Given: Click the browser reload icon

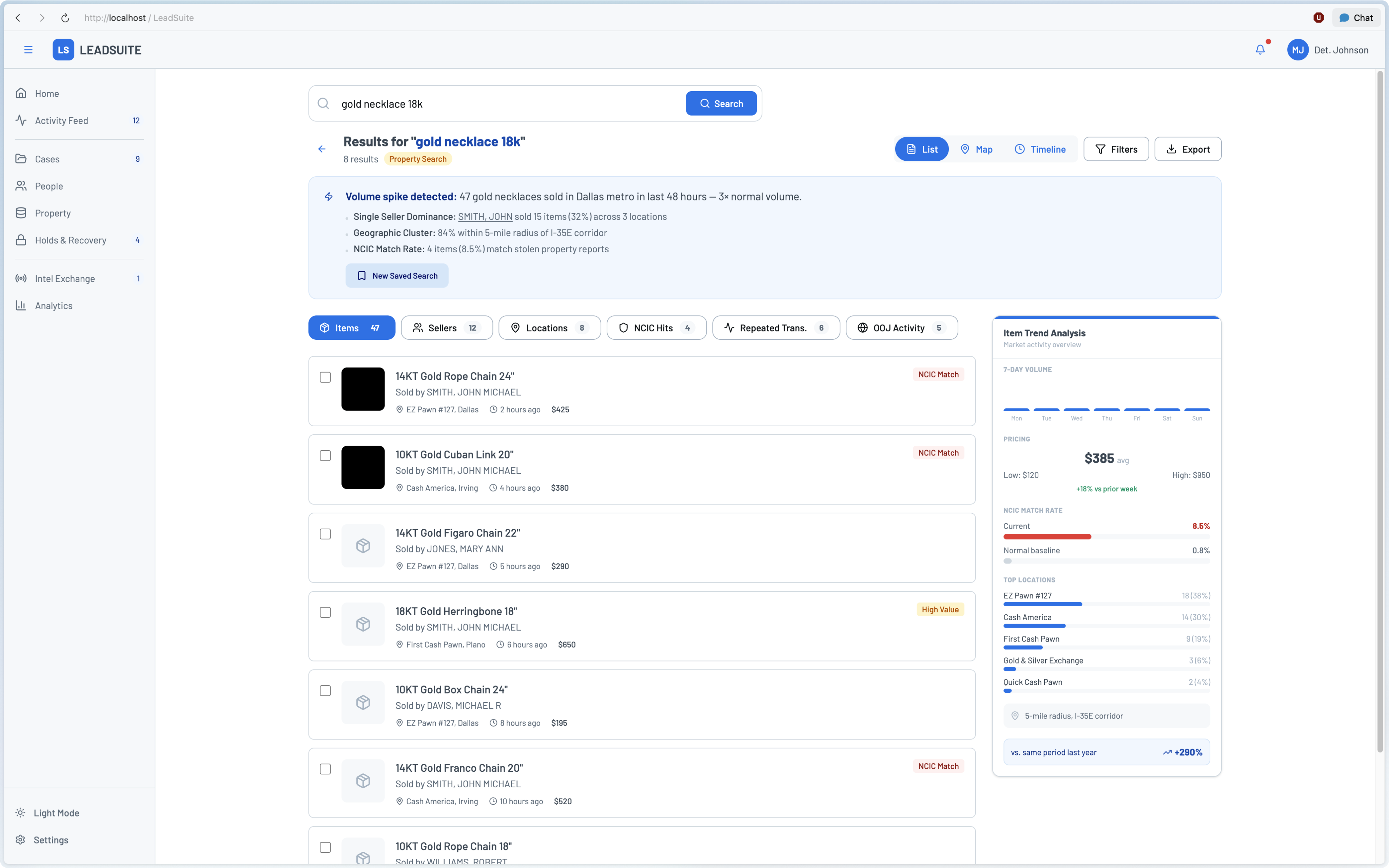Looking at the screenshot, I should point(65,18).
